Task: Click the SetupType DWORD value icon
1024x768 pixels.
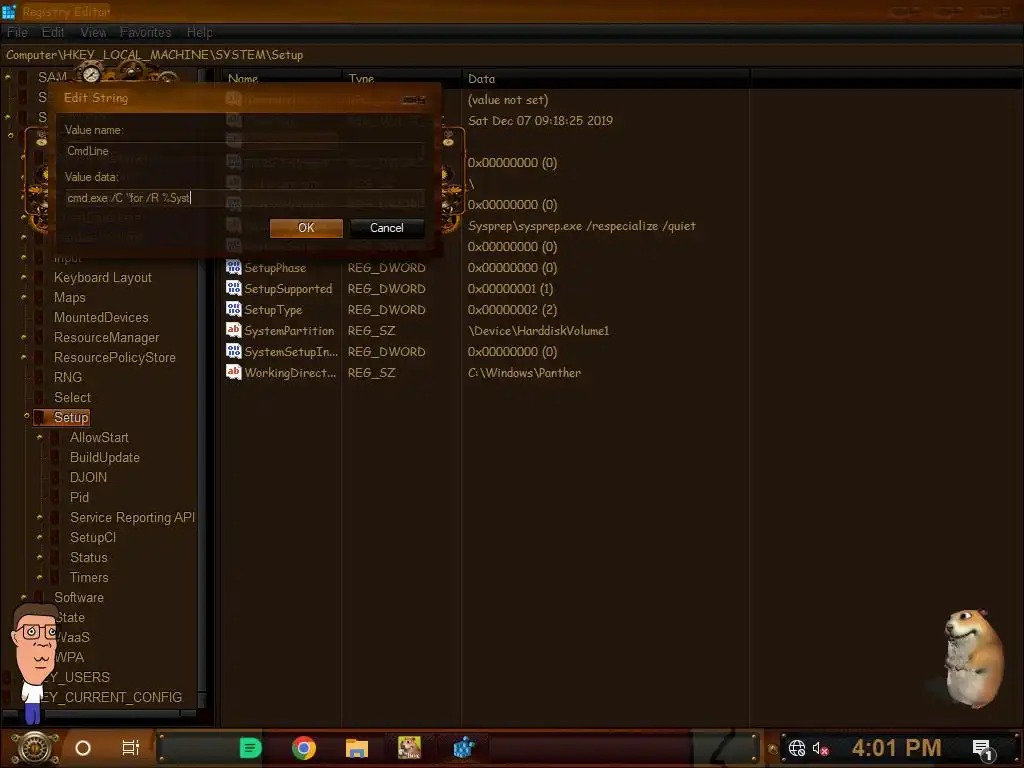Action: [x=233, y=309]
